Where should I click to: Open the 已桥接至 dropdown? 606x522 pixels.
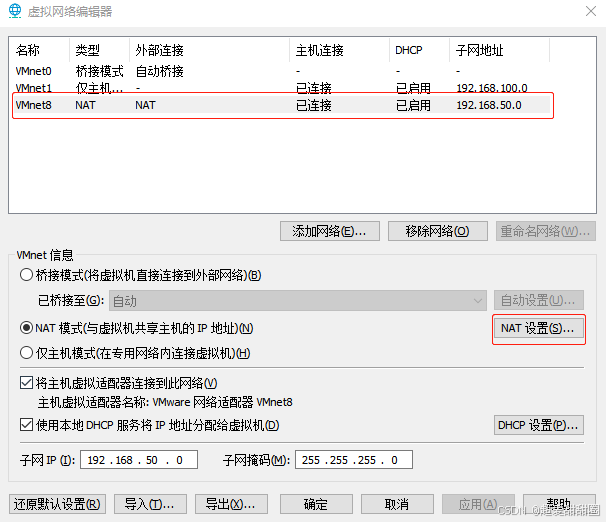click(x=298, y=301)
